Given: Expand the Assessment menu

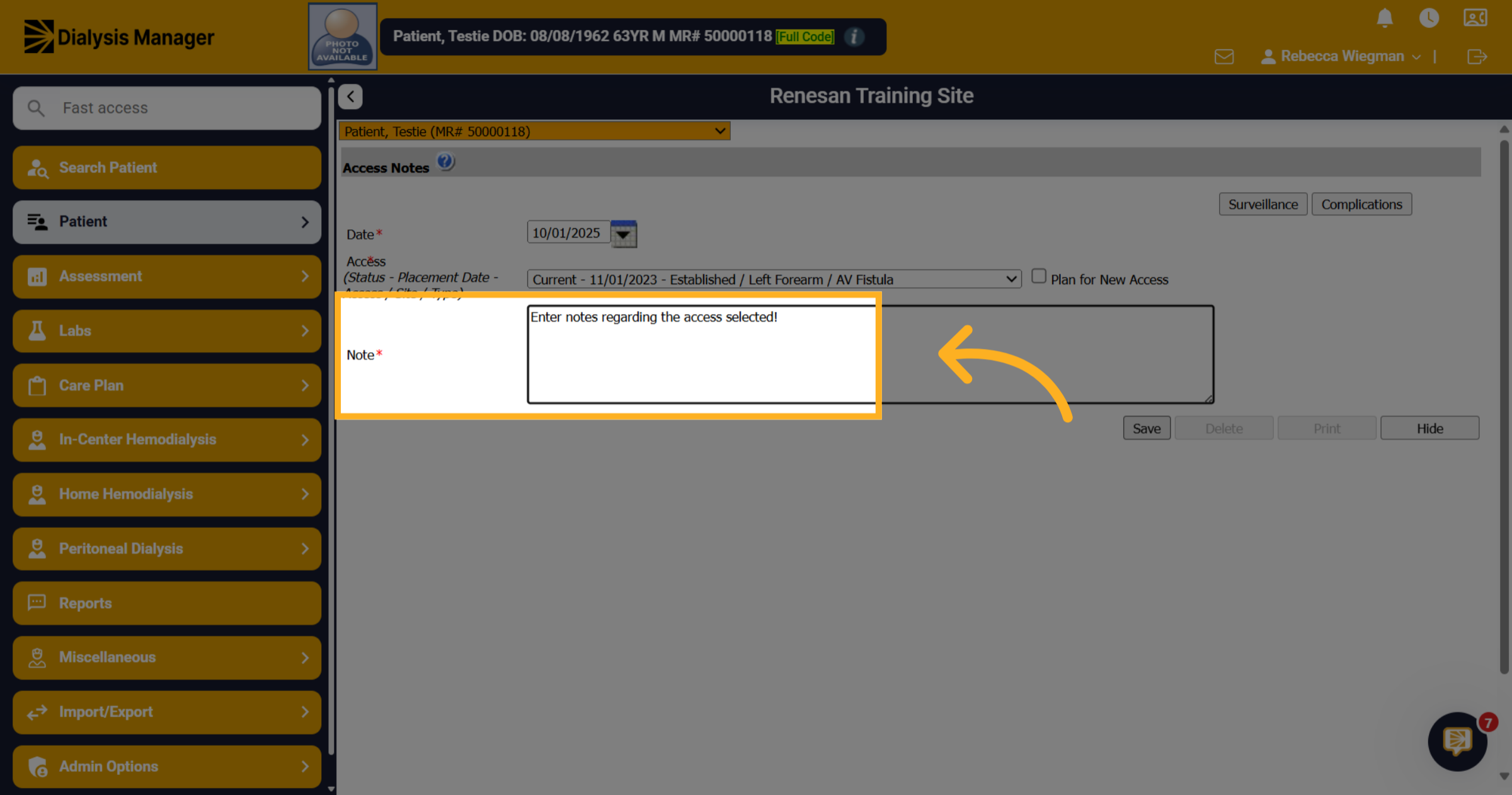Looking at the screenshot, I should pos(167,277).
